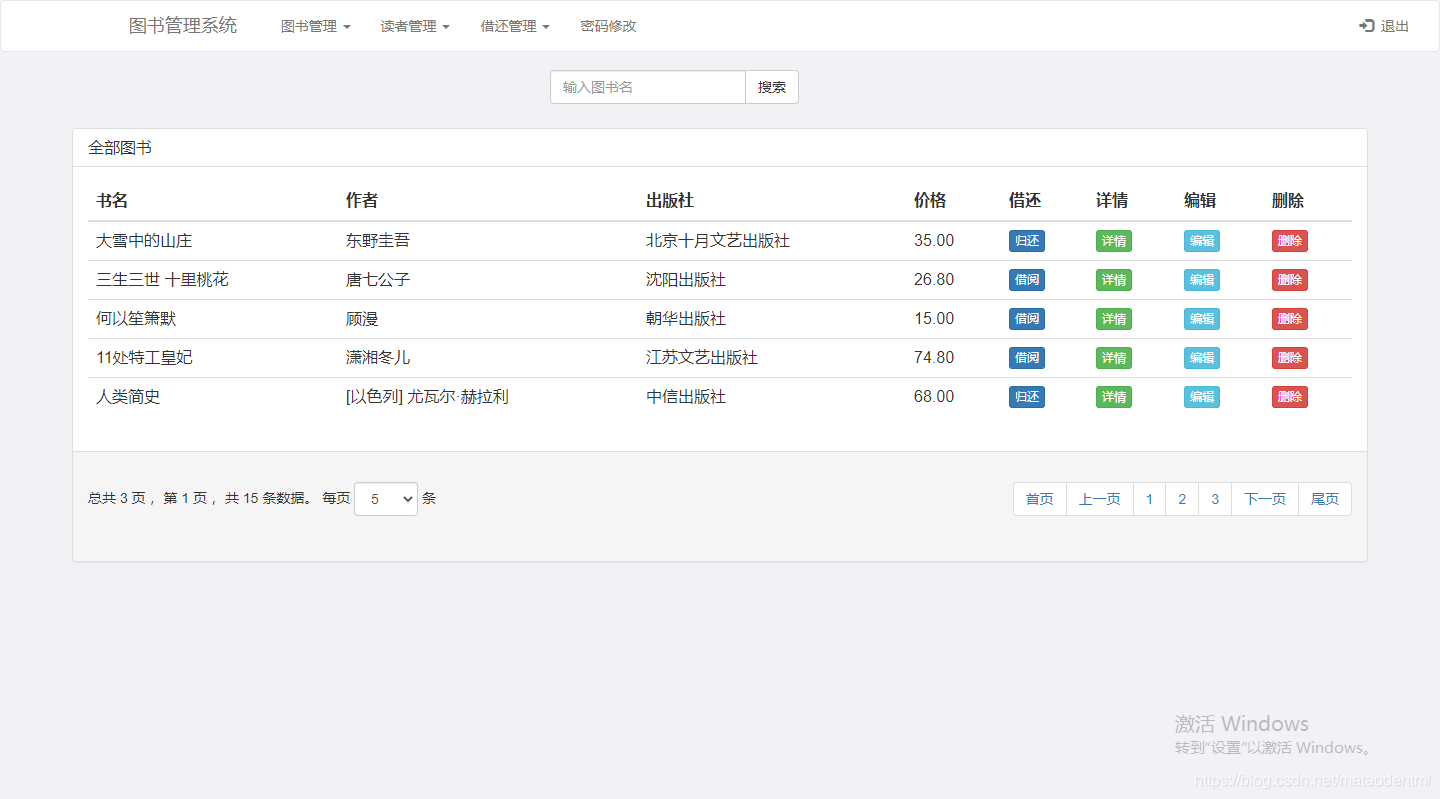Borrow 何以笙箫默 with 借阅 button

1027,319
